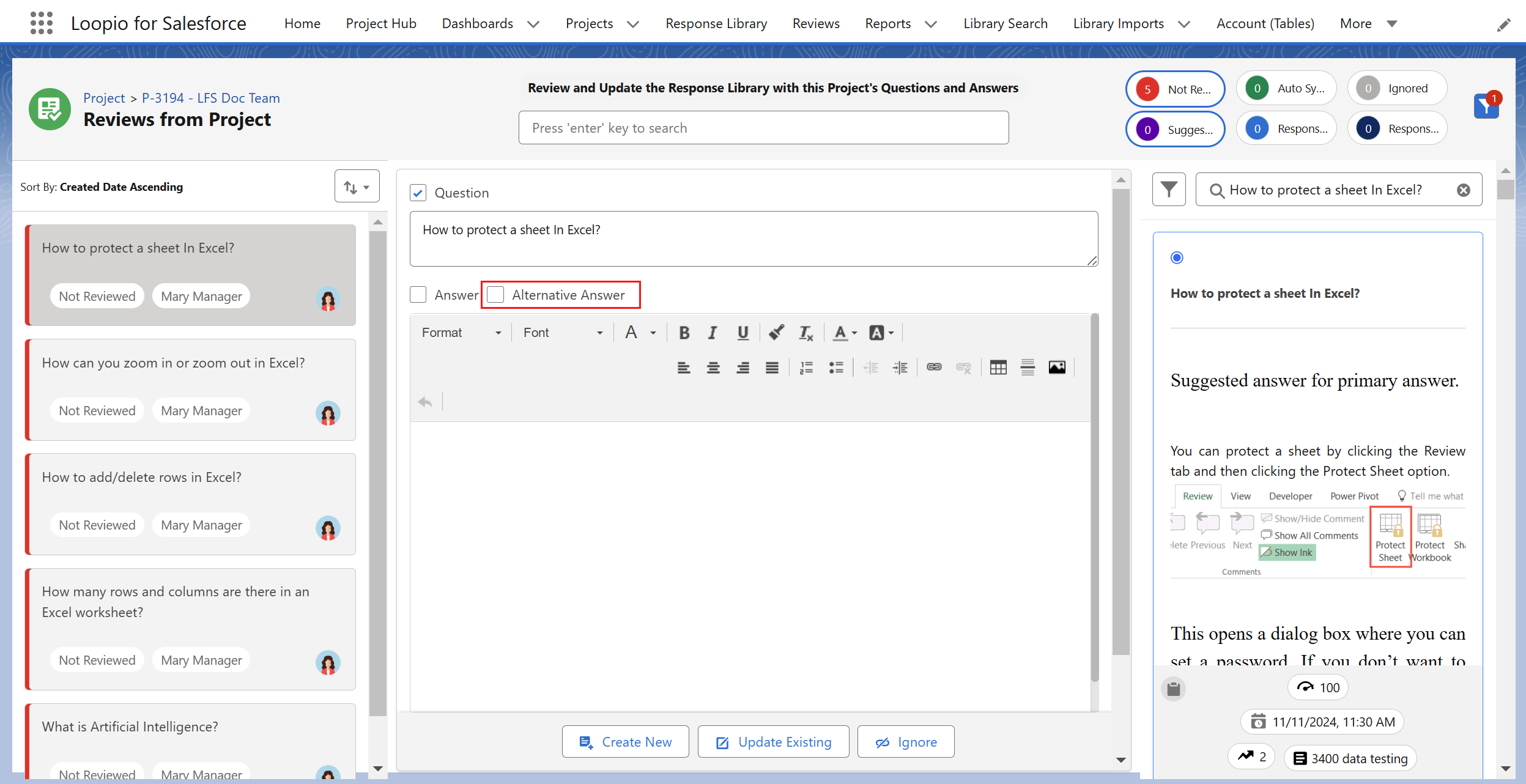Select the add/delete rows question card
1526x784 pixels.
coord(191,505)
